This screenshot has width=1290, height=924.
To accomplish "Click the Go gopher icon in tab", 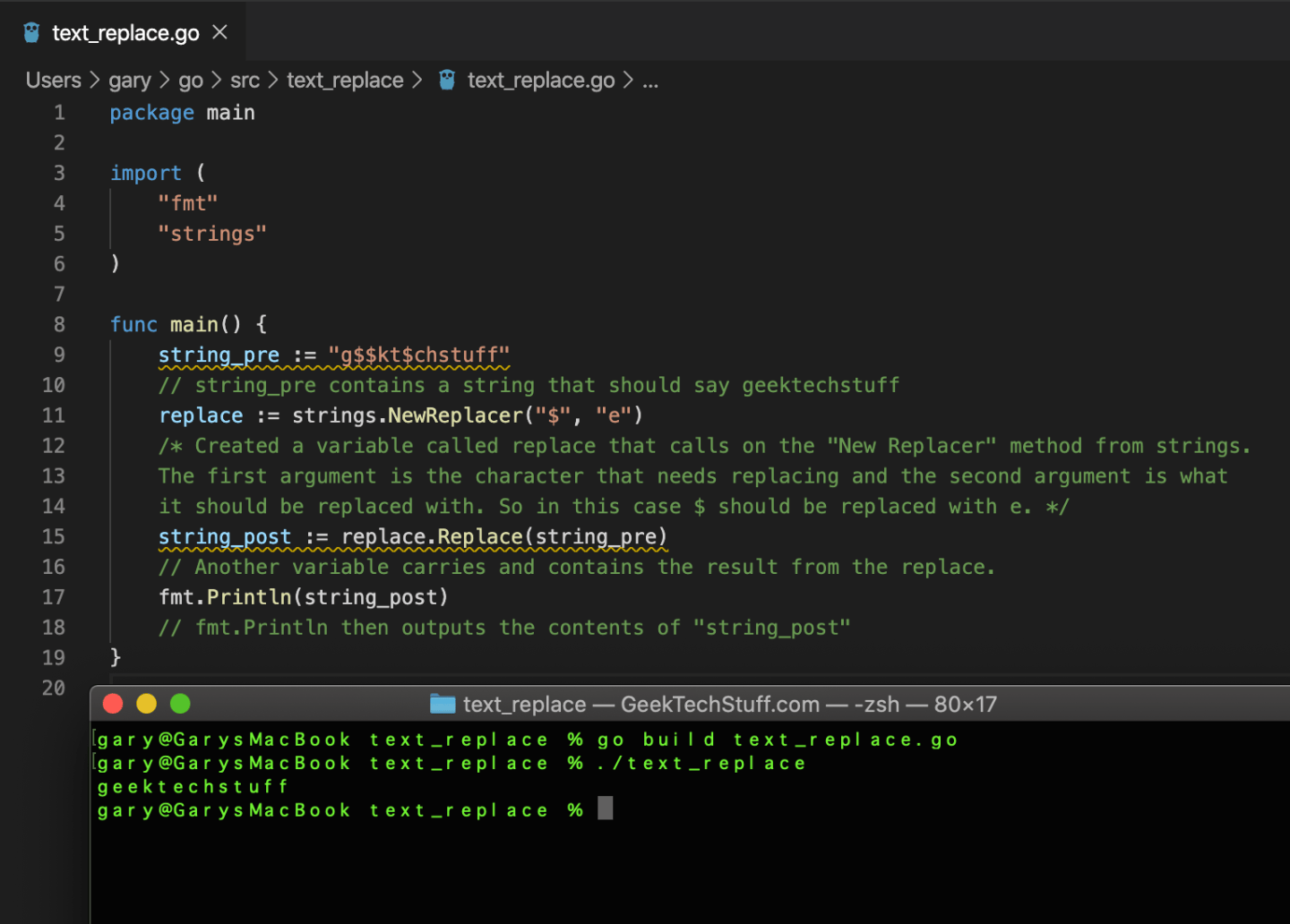I will tap(32, 33).
